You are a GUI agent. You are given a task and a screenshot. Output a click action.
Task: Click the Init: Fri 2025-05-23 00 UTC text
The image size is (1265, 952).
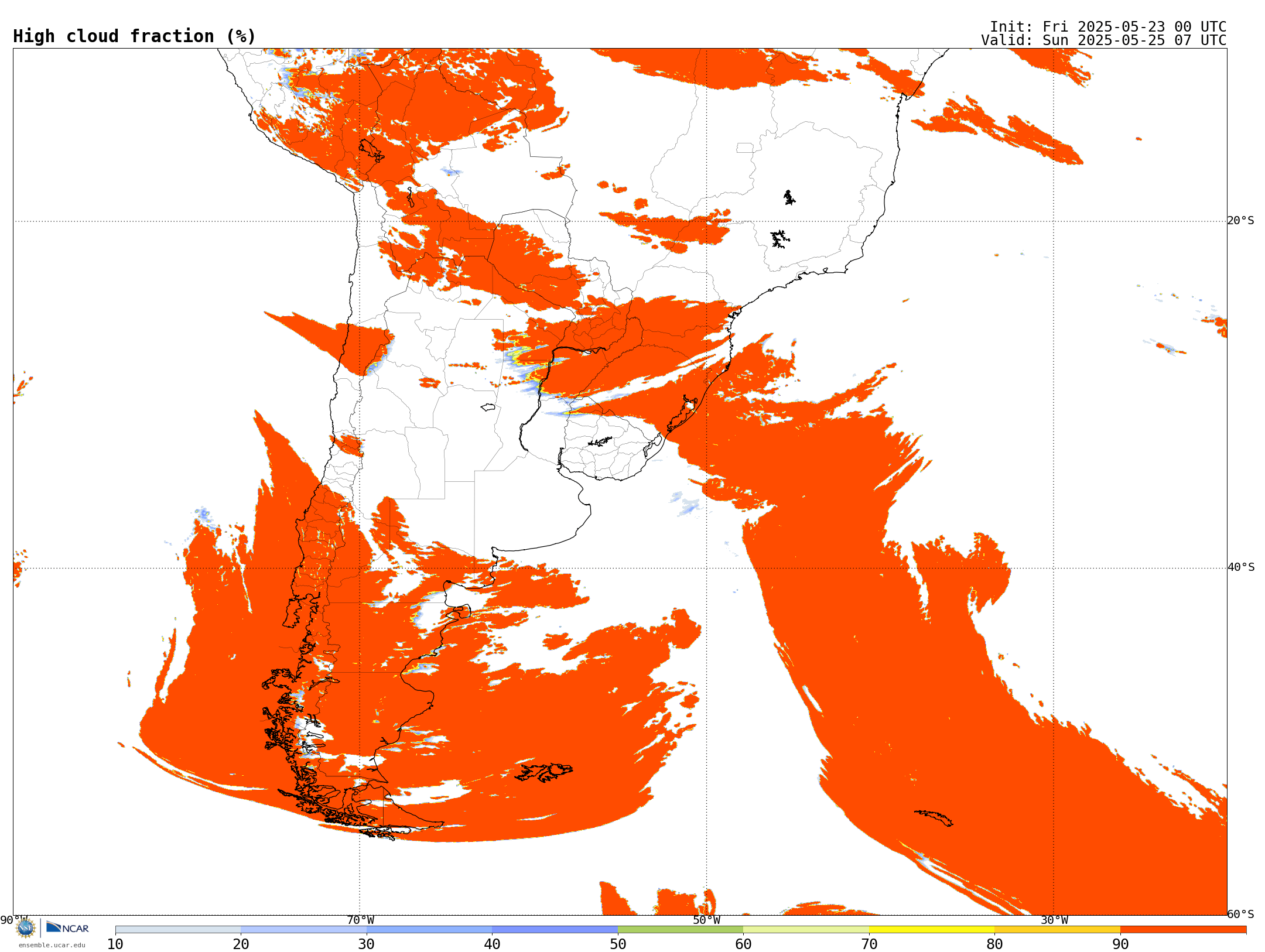[x=1108, y=27]
